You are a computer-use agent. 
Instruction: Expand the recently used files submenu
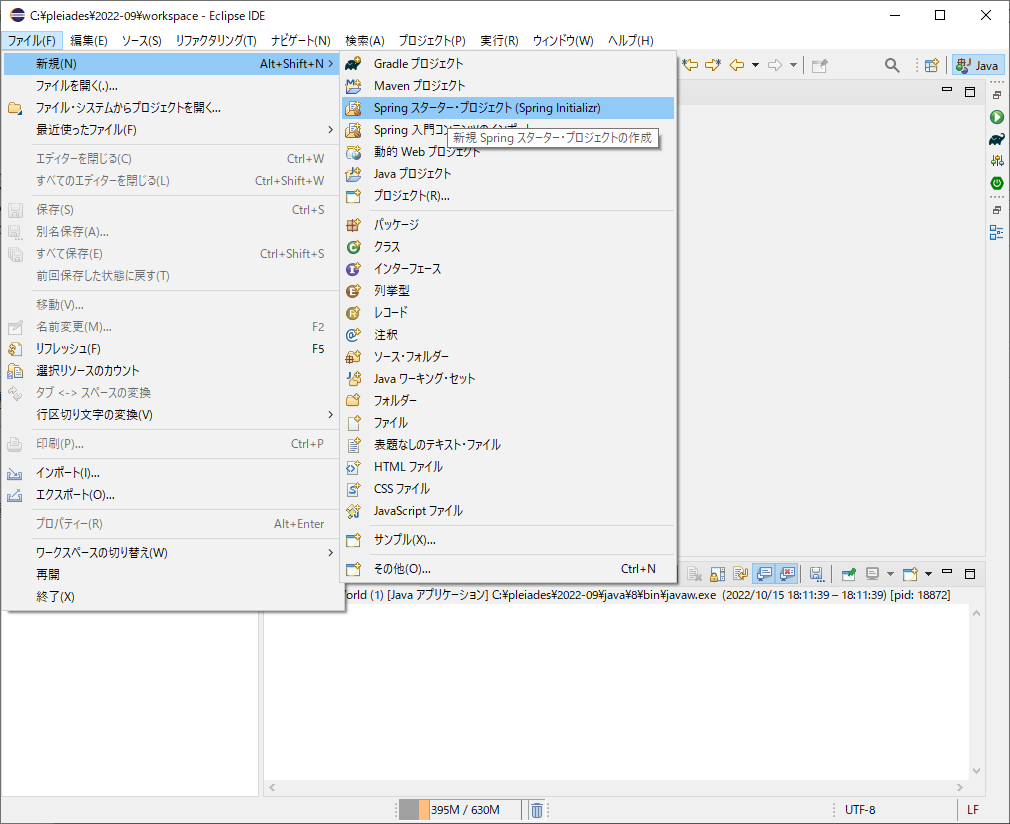point(170,130)
